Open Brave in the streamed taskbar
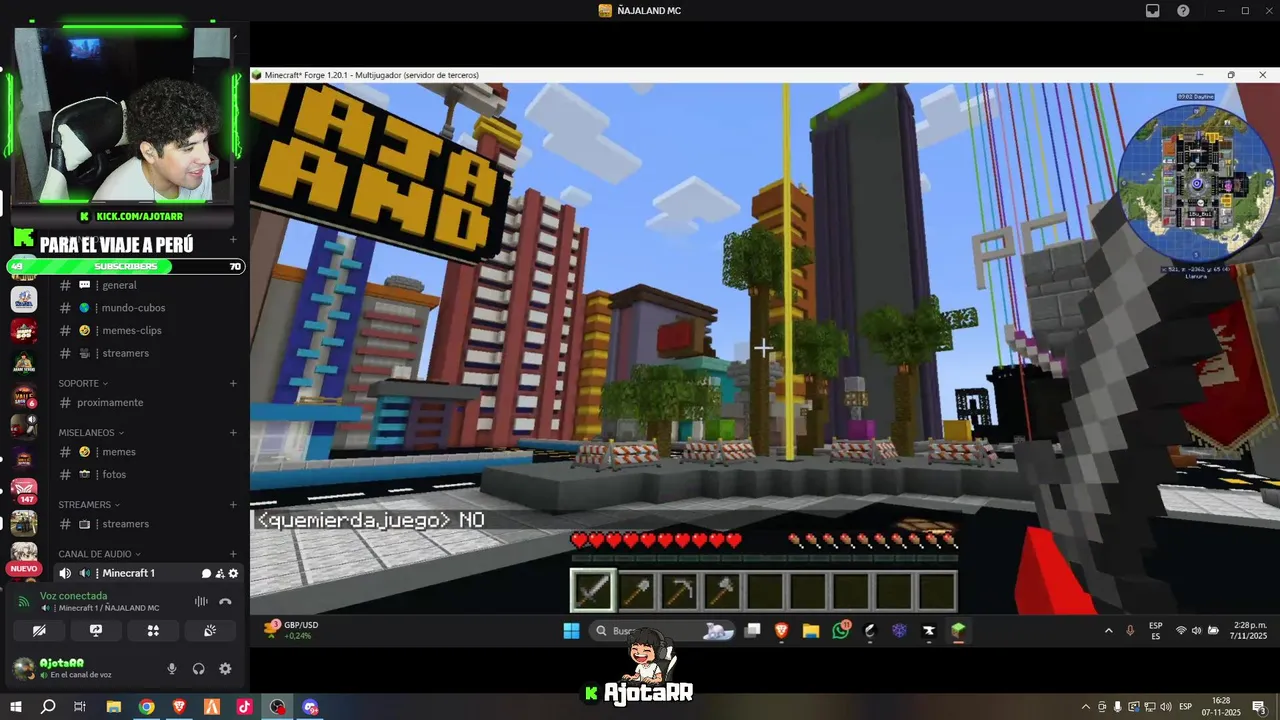 (781, 631)
